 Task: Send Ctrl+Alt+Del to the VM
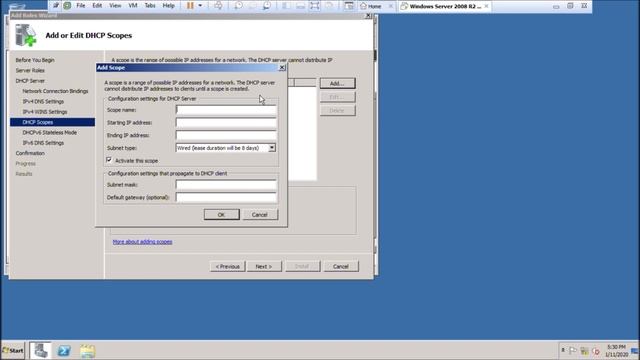(x=218, y=6)
